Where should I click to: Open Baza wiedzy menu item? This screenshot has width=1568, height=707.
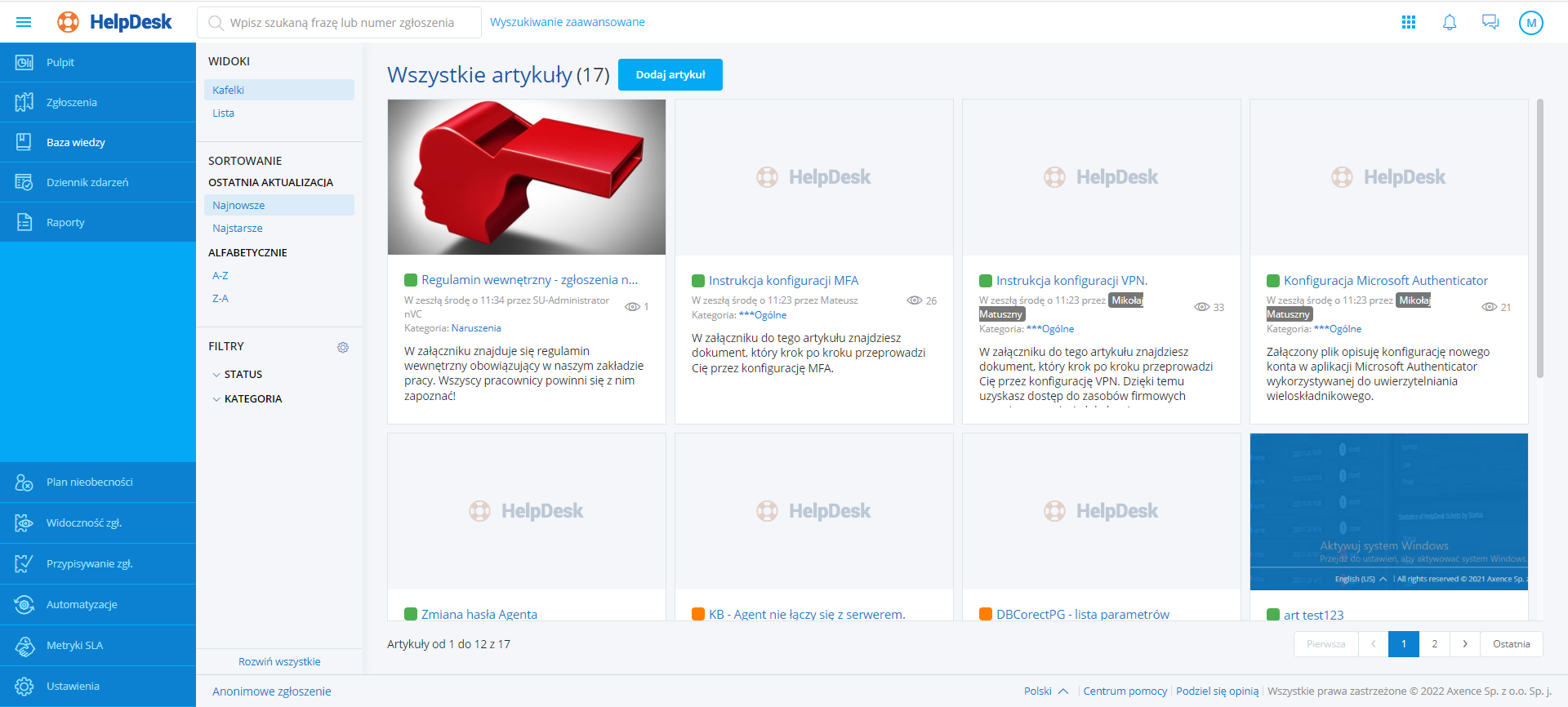(76, 142)
